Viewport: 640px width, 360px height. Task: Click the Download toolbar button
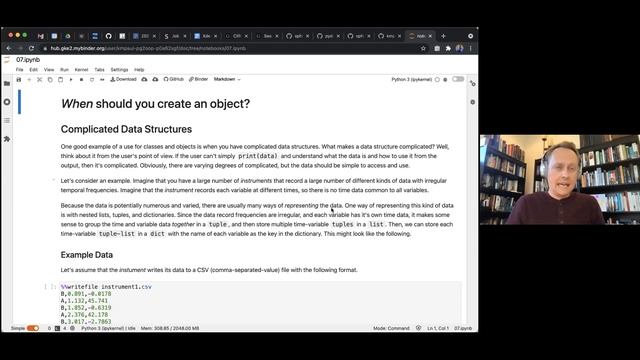click(x=123, y=79)
